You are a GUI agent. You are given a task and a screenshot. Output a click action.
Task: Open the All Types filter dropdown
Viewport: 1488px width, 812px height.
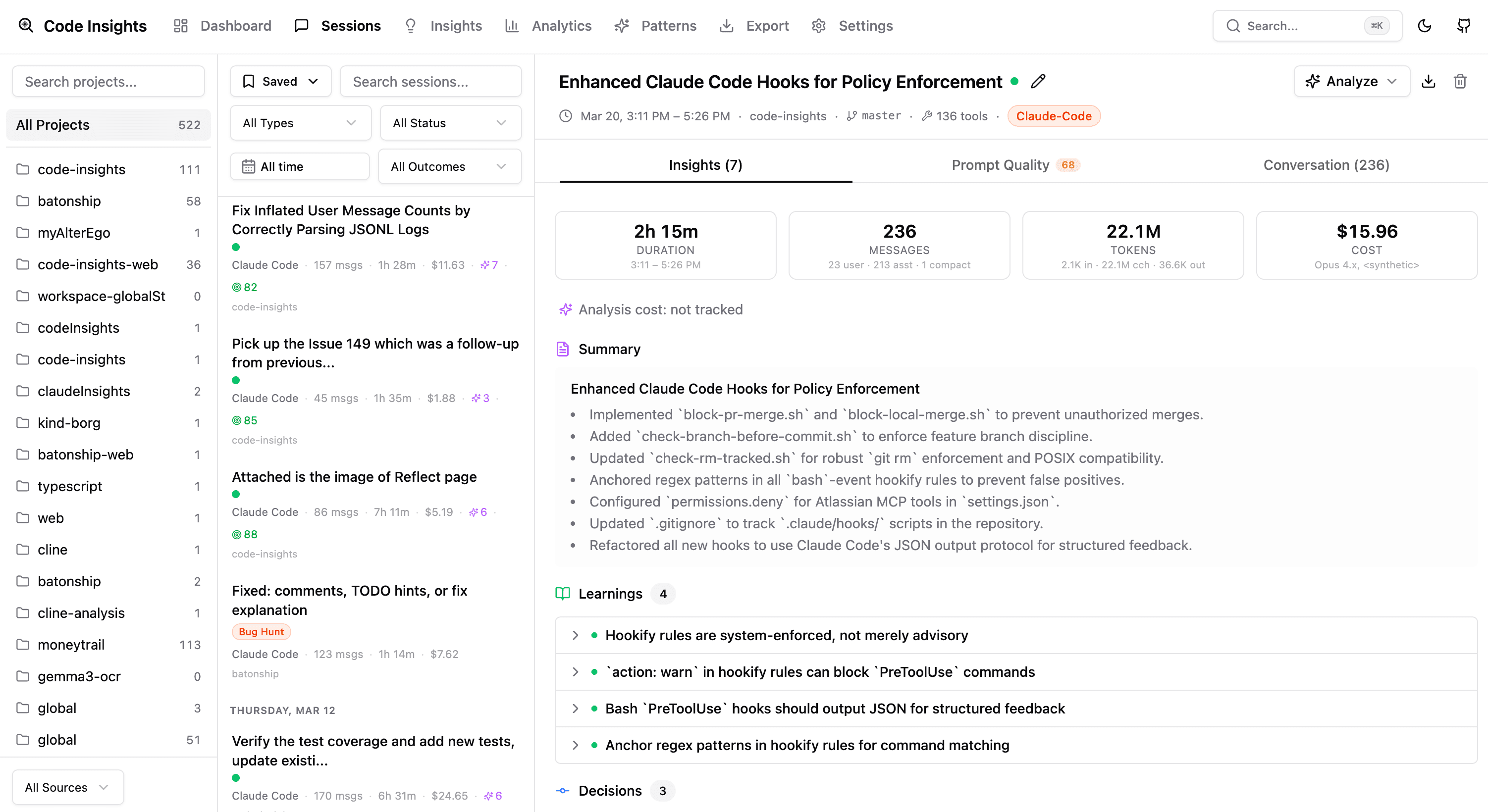click(x=300, y=122)
